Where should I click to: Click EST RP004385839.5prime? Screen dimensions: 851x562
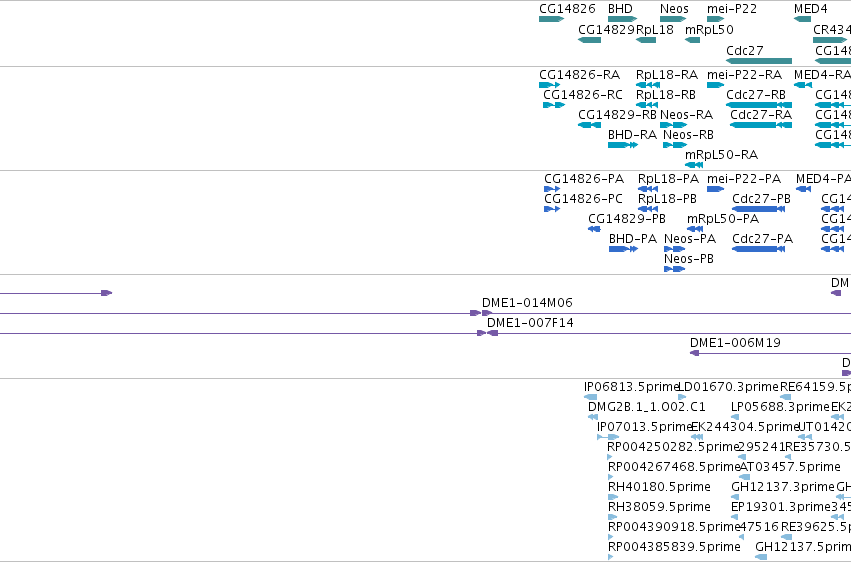tap(674, 547)
